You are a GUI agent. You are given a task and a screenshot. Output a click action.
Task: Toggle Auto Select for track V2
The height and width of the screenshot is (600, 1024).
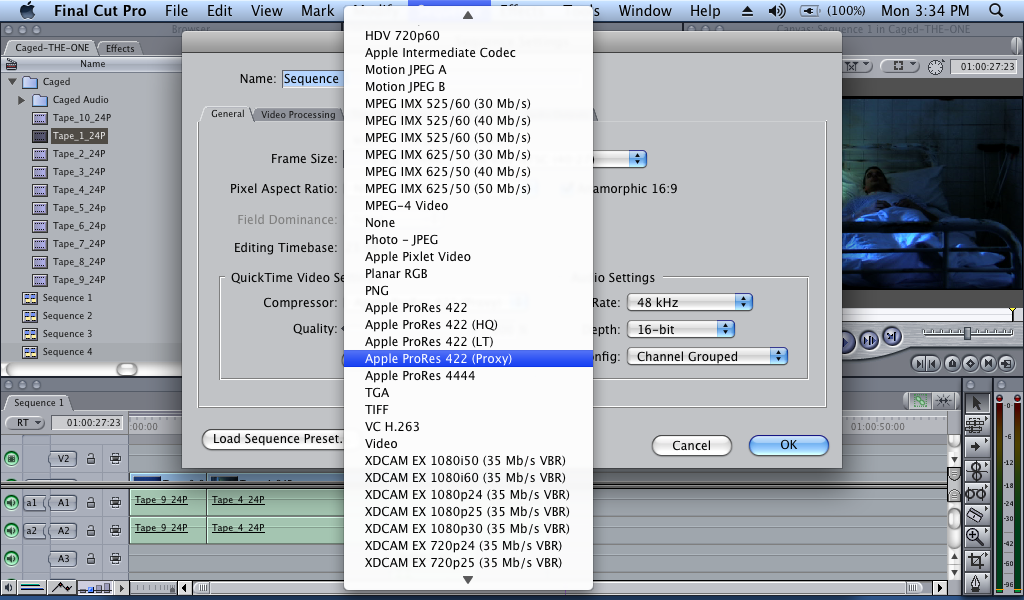point(115,458)
